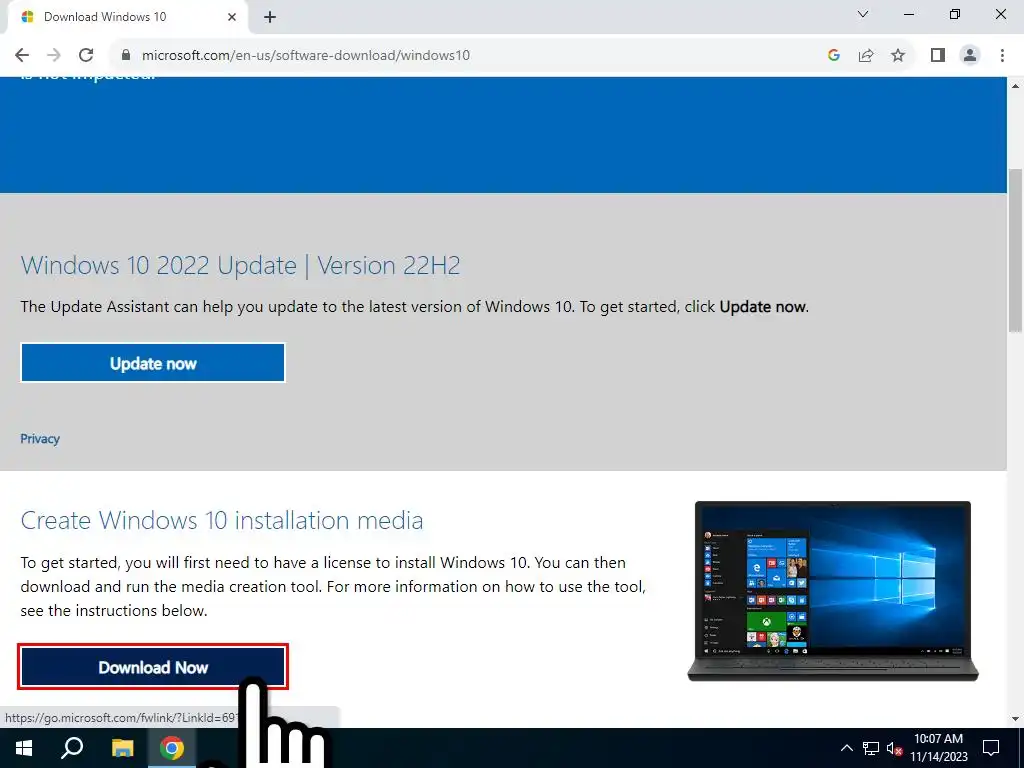The image size is (1024, 768).
Task: Click 'Windows 10 2022 Update | Version 22H2' heading
Action: point(240,266)
